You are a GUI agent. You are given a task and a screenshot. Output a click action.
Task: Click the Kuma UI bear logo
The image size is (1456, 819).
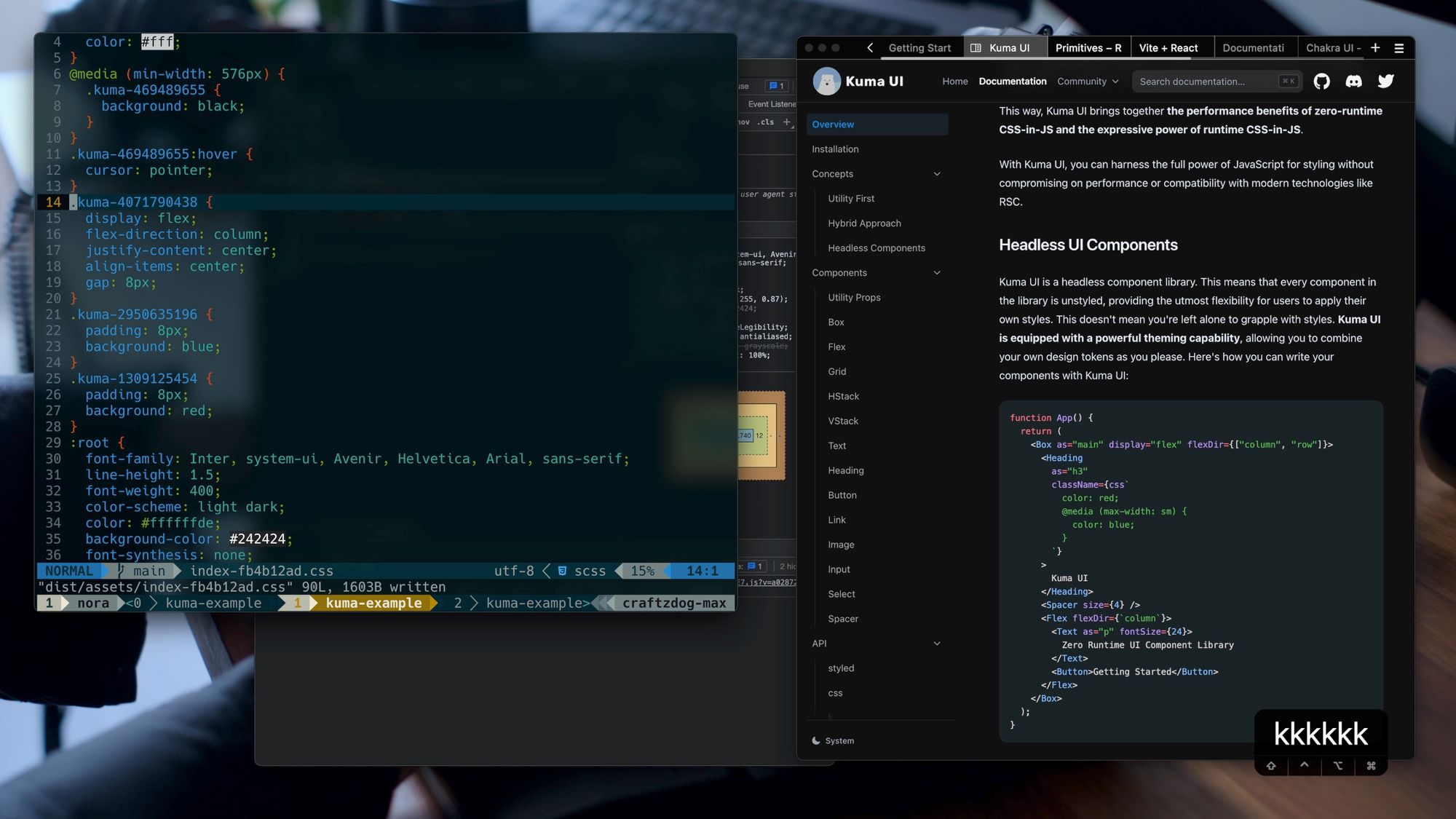click(826, 82)
